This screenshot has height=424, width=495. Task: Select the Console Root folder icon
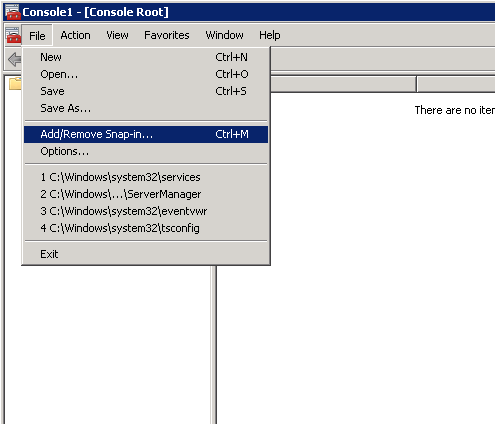coord(15,83)
